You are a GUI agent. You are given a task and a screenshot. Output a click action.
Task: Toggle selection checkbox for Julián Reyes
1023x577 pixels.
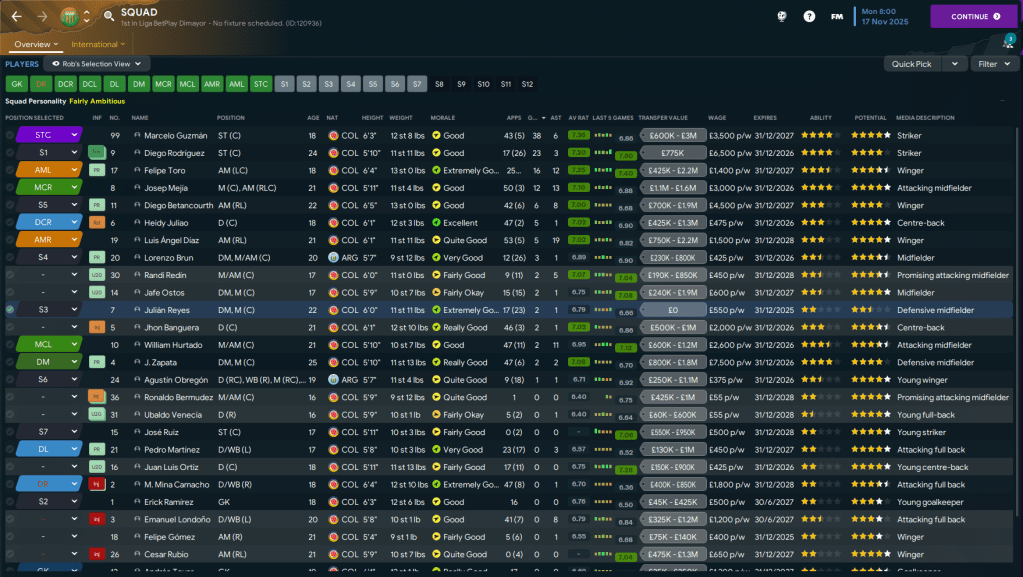point(10,310)
